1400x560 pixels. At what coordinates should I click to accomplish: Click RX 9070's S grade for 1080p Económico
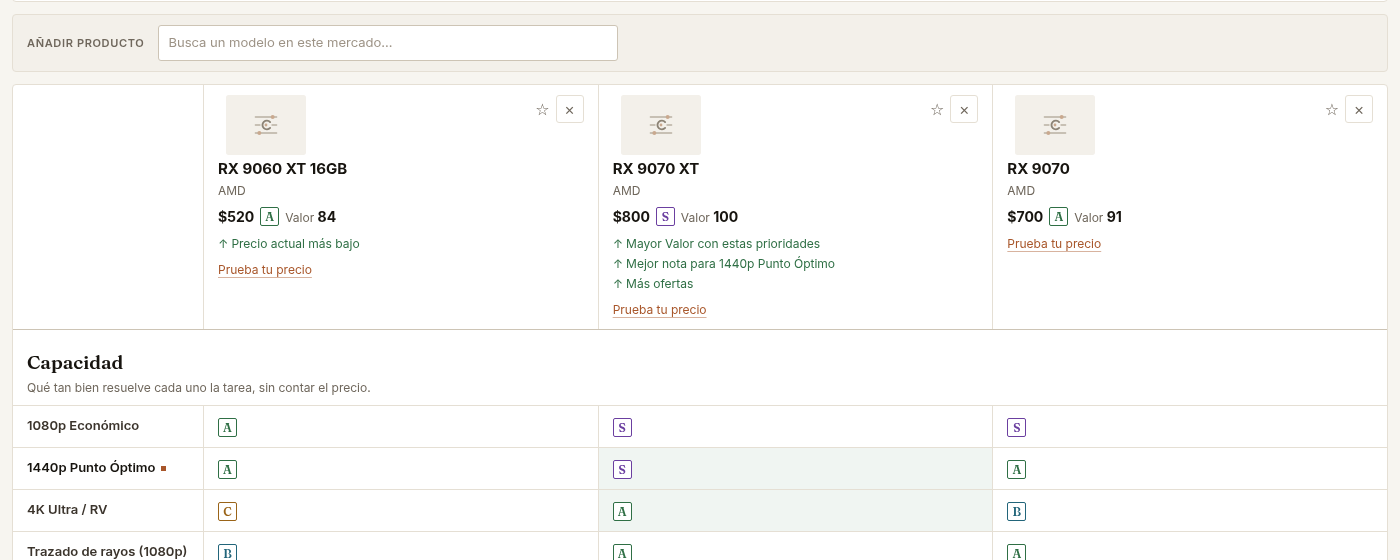pos(1017,428)
